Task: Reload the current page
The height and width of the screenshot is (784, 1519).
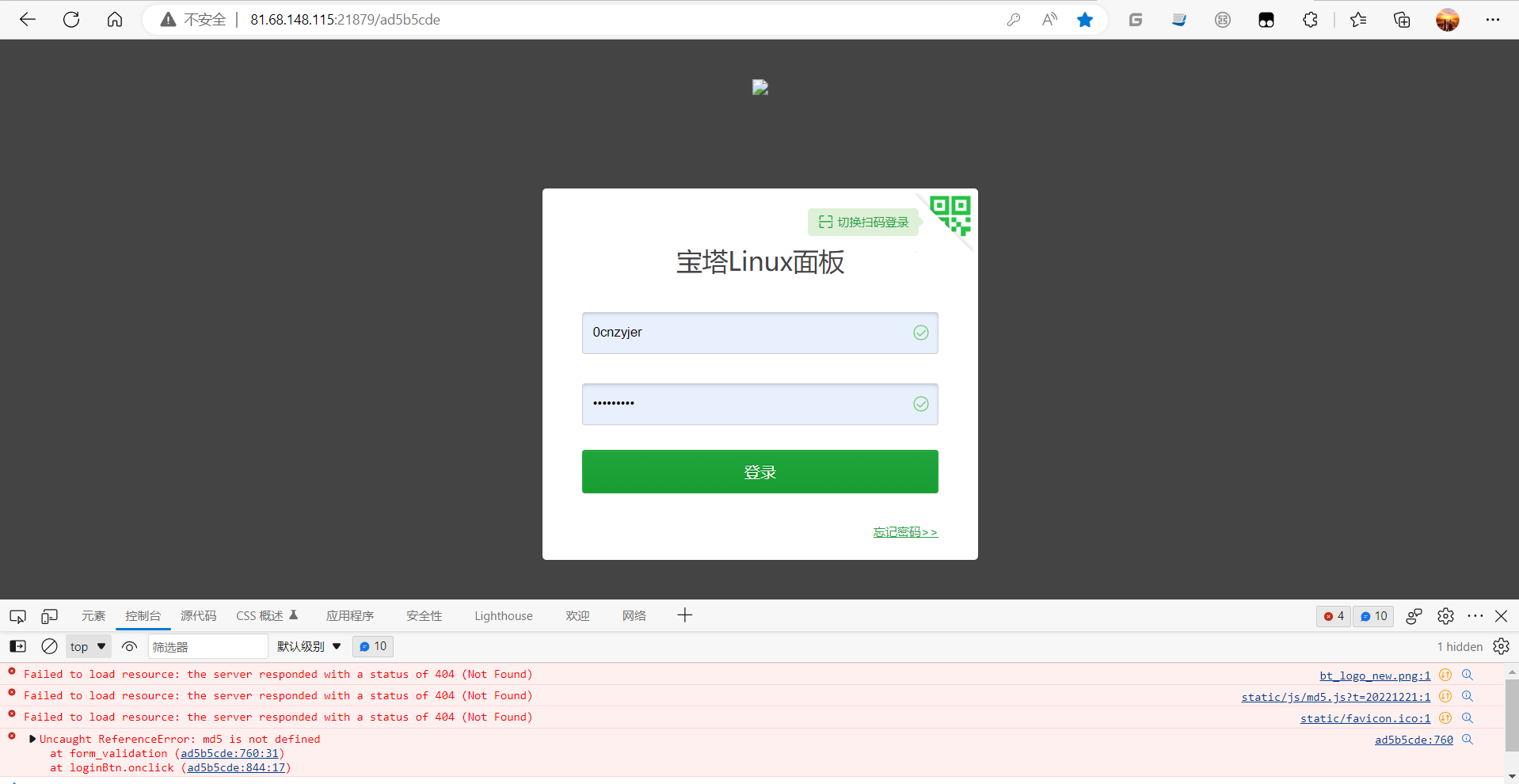Action: tap(71, 20)
